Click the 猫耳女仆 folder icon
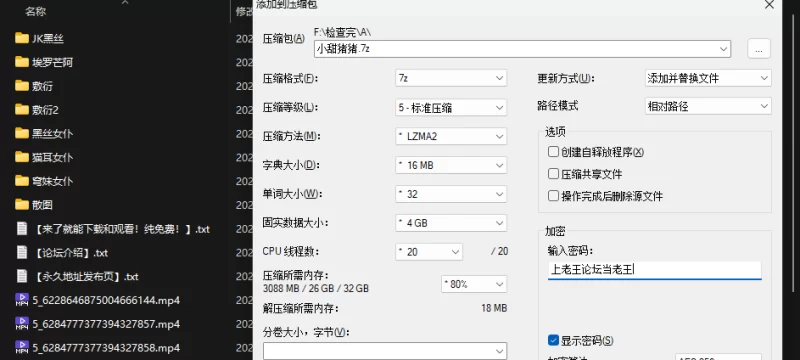Screen dimensions: 800x360 (x=21, y=157)
